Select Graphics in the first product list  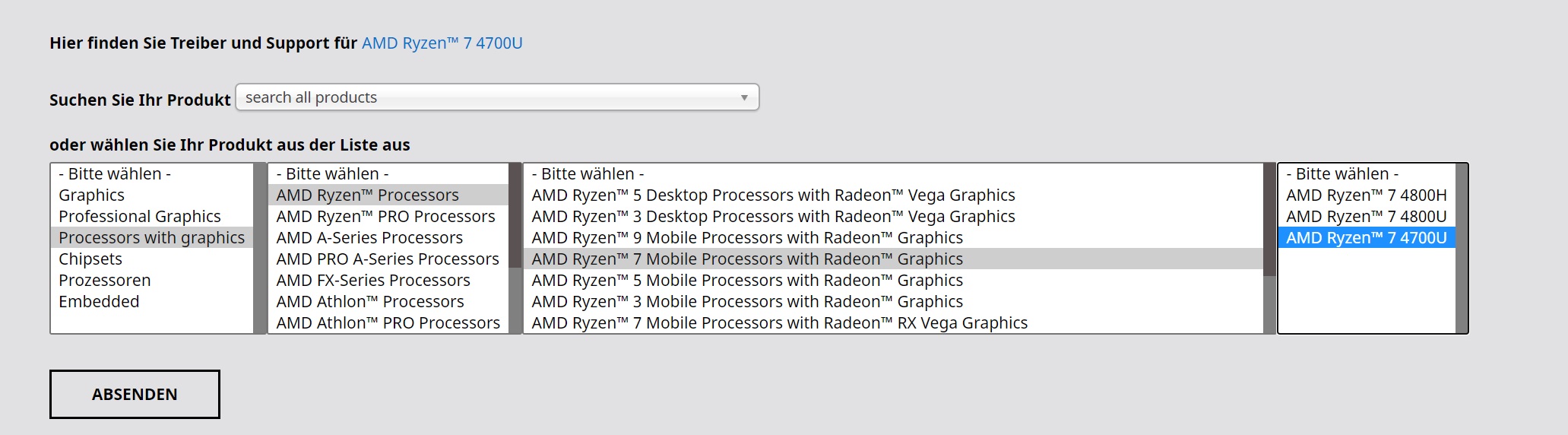[x=92, y=195]
